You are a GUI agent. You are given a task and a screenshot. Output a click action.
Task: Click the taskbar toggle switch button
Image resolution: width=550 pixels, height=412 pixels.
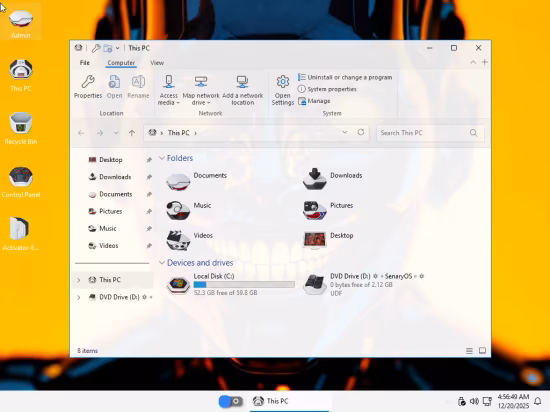click(230, 401)
